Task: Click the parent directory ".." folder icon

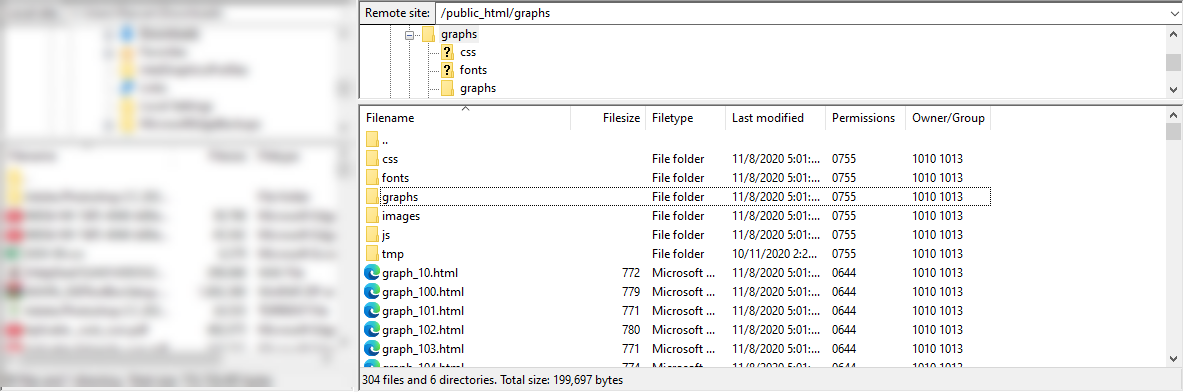Action: [372, 140]
